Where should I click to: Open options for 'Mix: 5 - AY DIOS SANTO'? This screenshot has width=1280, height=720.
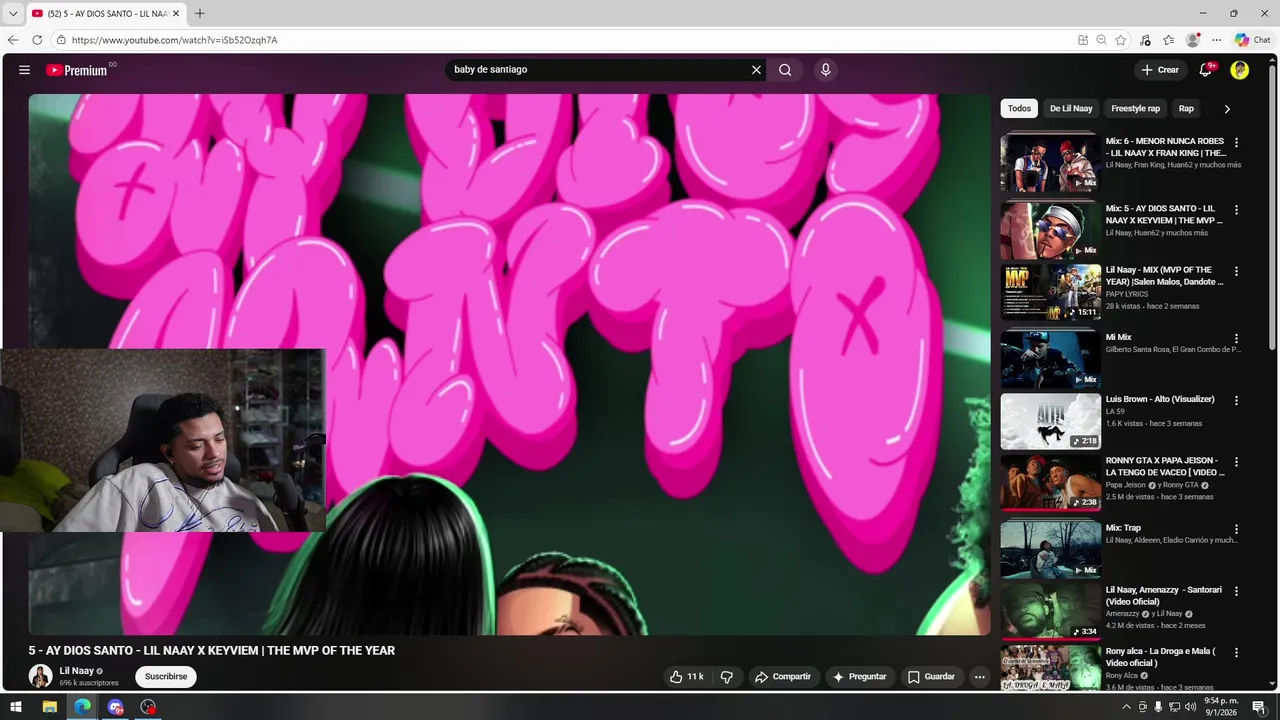[x=1236, y=210]
